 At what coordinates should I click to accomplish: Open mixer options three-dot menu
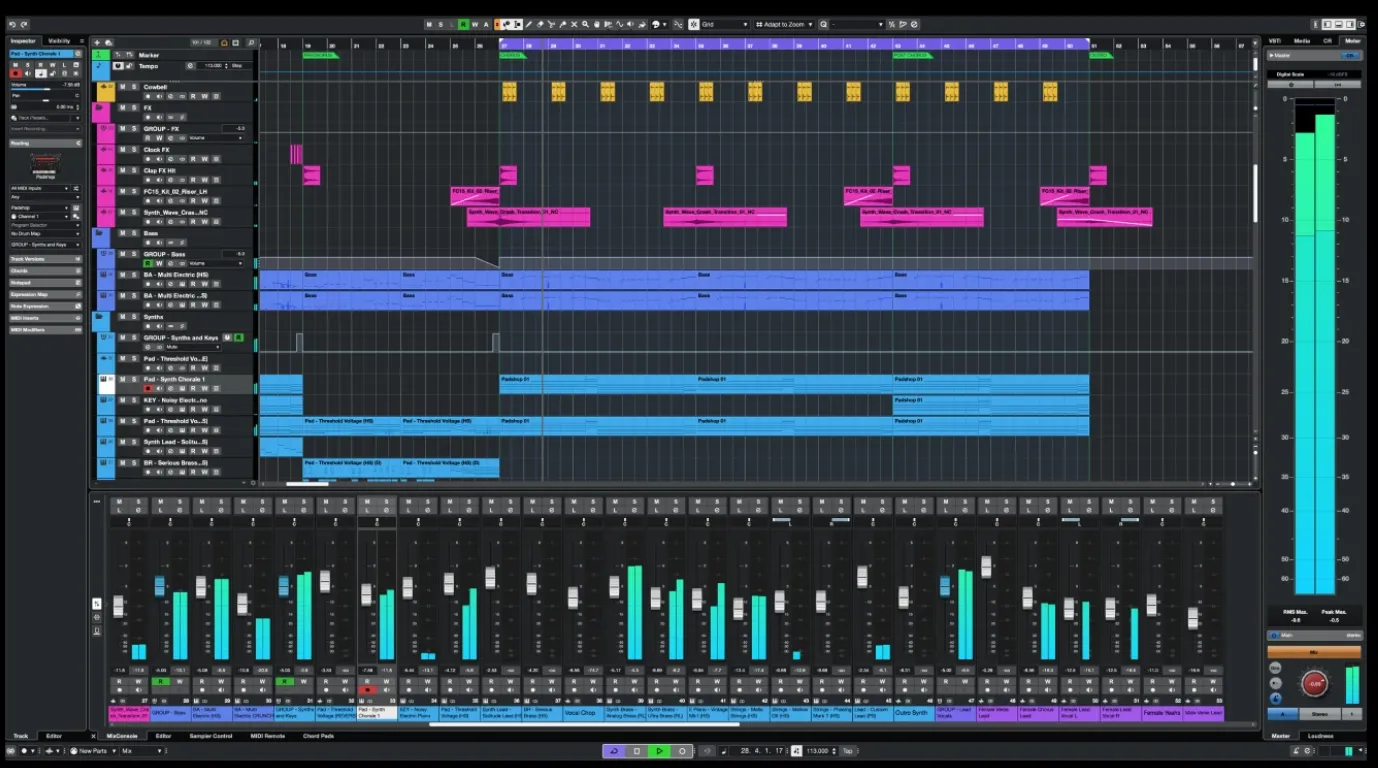click(x=97, y=500)
